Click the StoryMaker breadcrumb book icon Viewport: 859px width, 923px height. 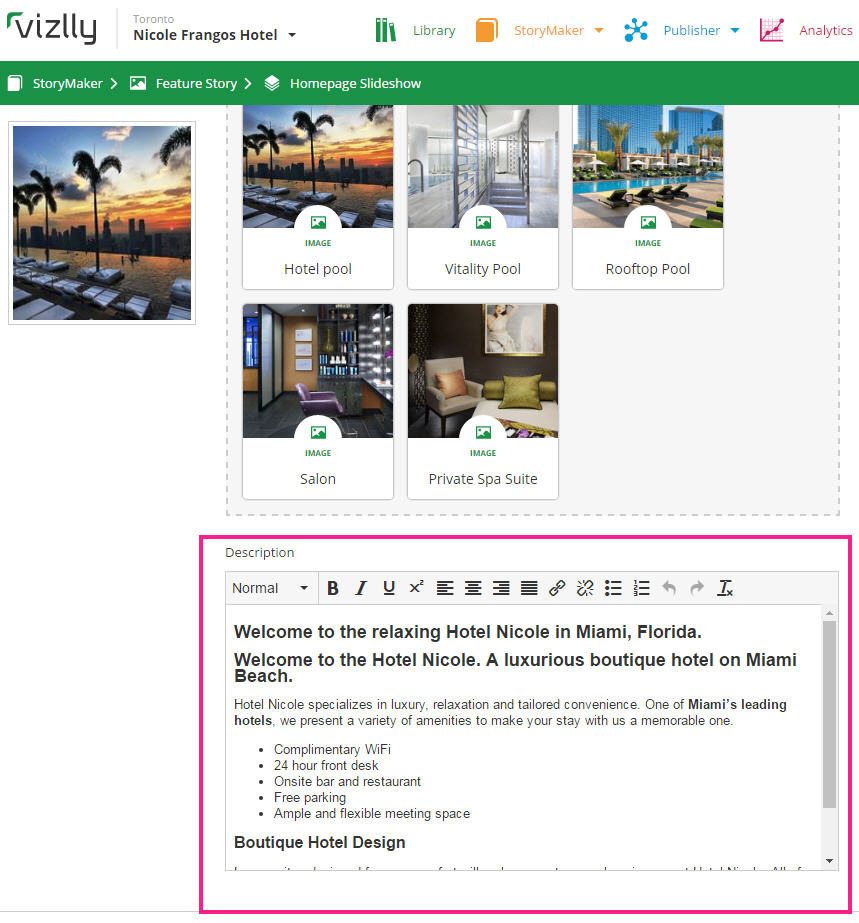point(15,83)
